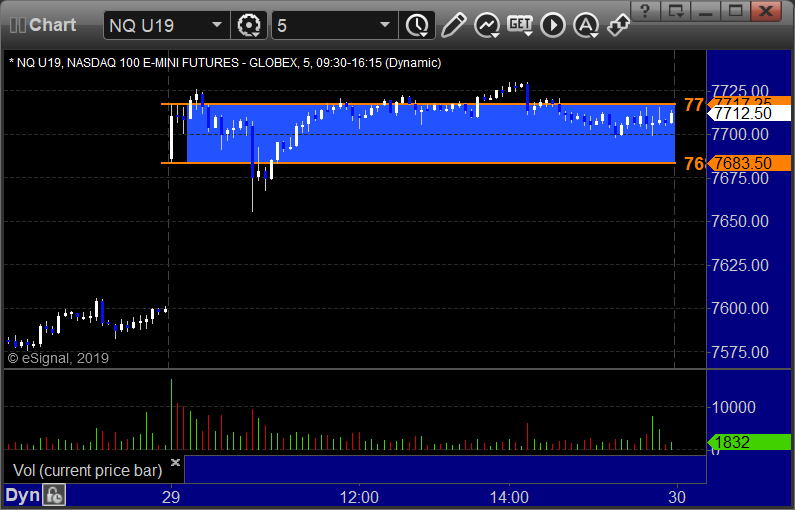Screen dimensions: 795x510
Task: Click the 7575.00 price axis label
Action: [x=740, y=352]
